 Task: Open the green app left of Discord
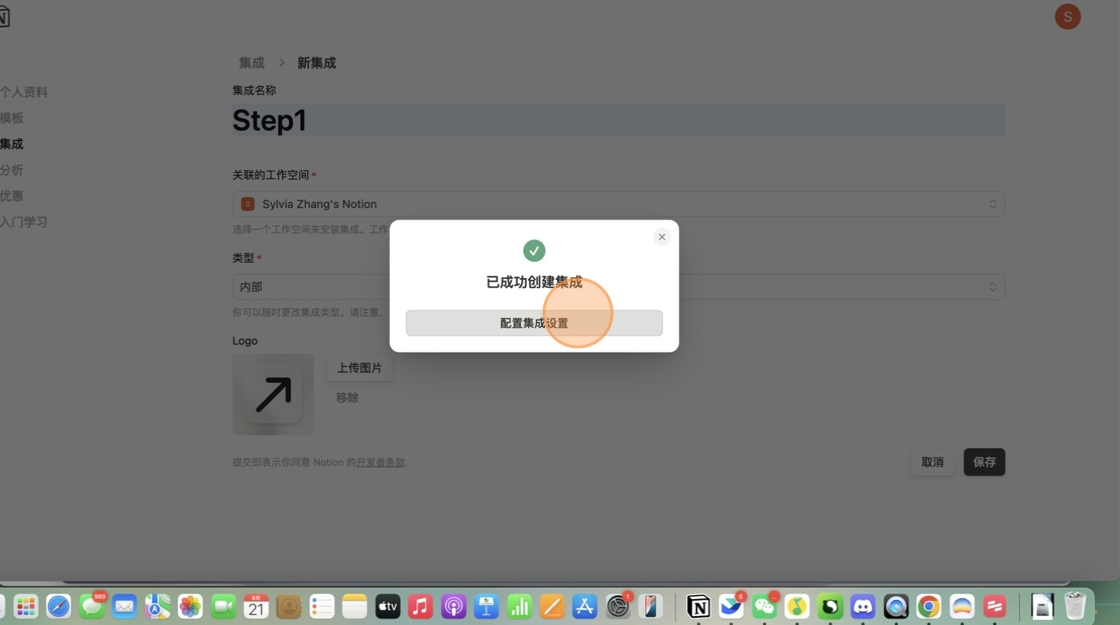830,607
